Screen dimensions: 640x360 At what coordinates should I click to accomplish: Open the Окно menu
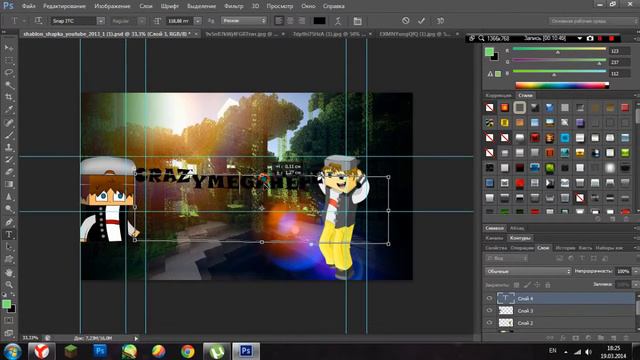pos(308,6)
